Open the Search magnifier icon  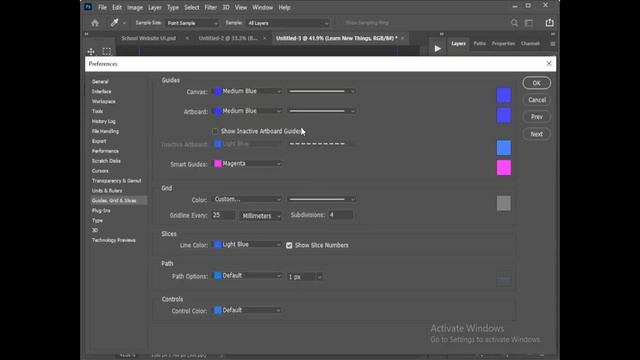(514, 23)
